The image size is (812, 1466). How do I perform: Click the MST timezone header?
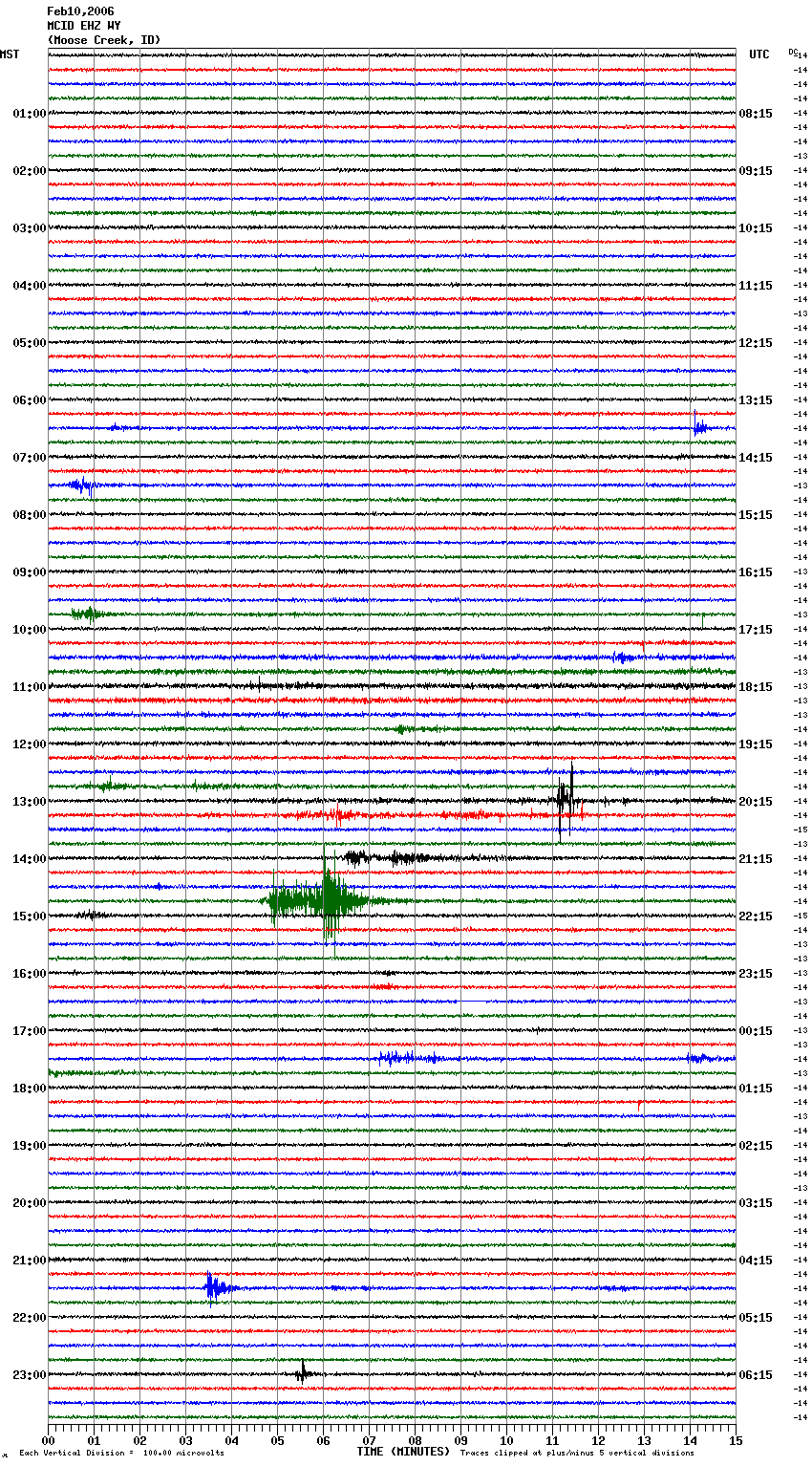tap(10, 54)
